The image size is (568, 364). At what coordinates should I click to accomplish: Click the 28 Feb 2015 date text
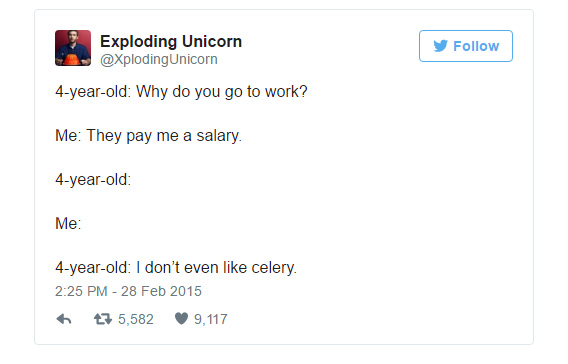click(x=161, y=291)
